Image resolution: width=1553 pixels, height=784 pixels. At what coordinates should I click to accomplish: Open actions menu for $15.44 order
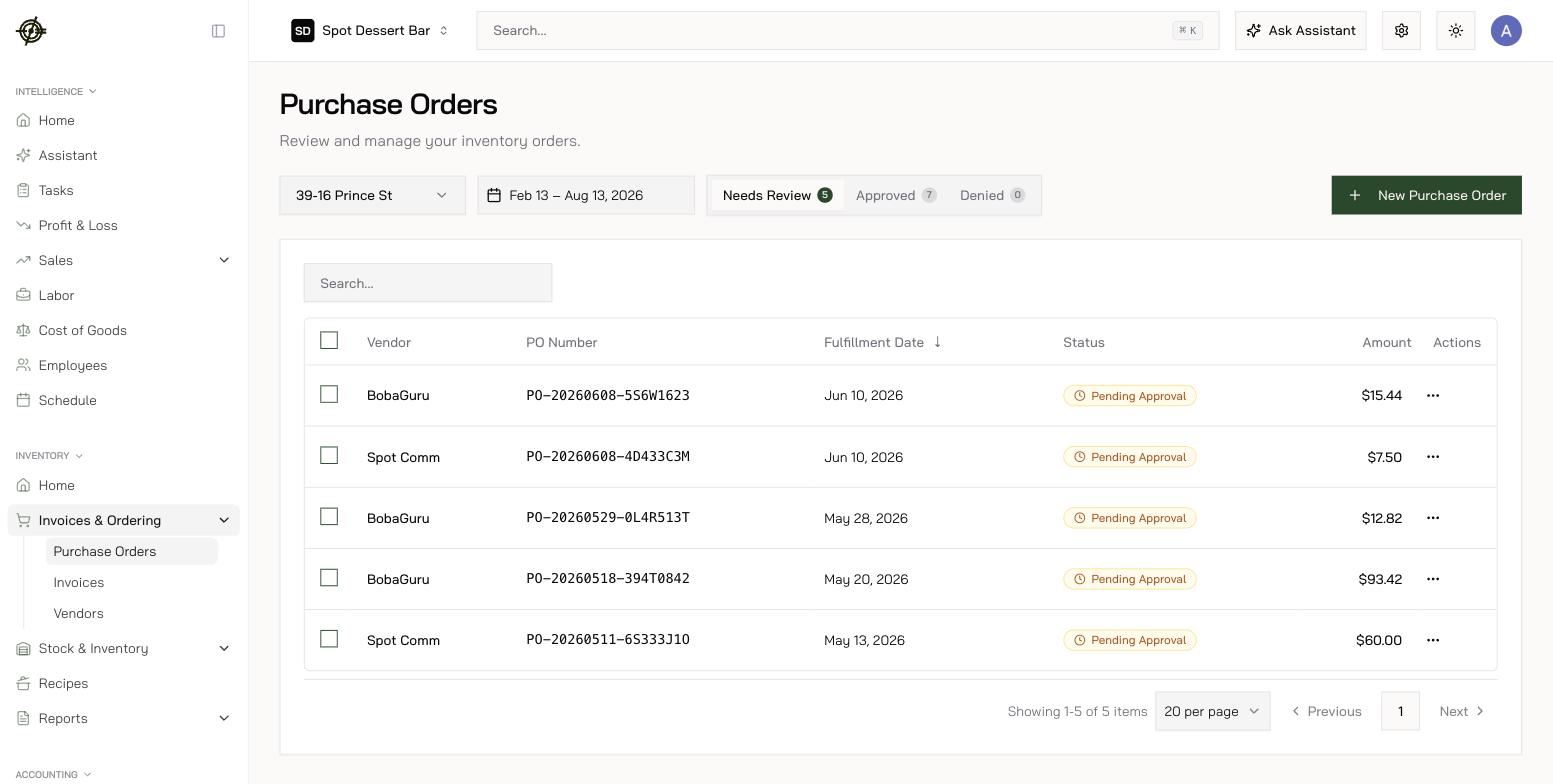pyautogui.click(x=1433, y=395)
